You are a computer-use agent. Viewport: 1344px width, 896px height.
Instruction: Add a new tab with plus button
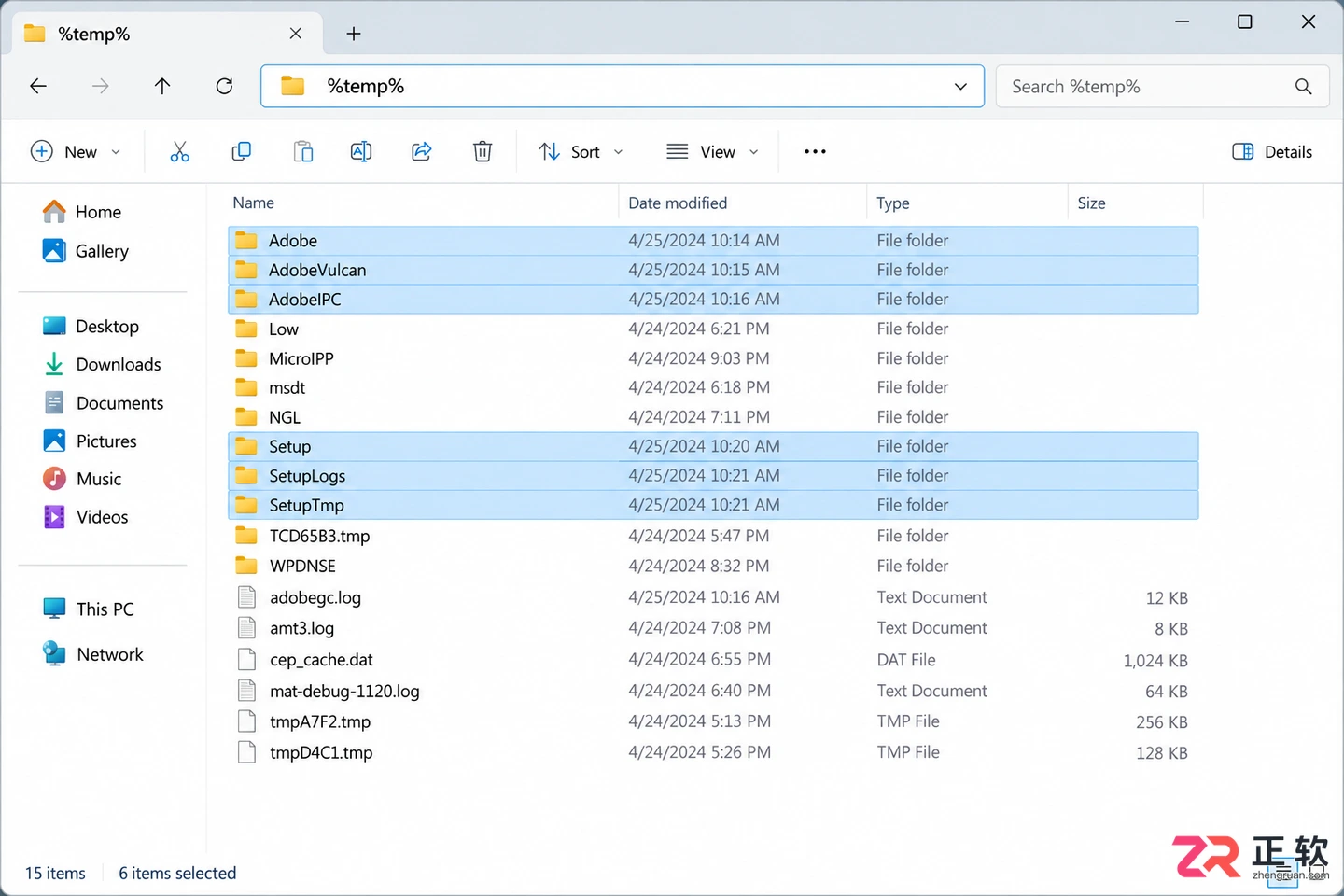pyautogui.click(x=354, y=34)
